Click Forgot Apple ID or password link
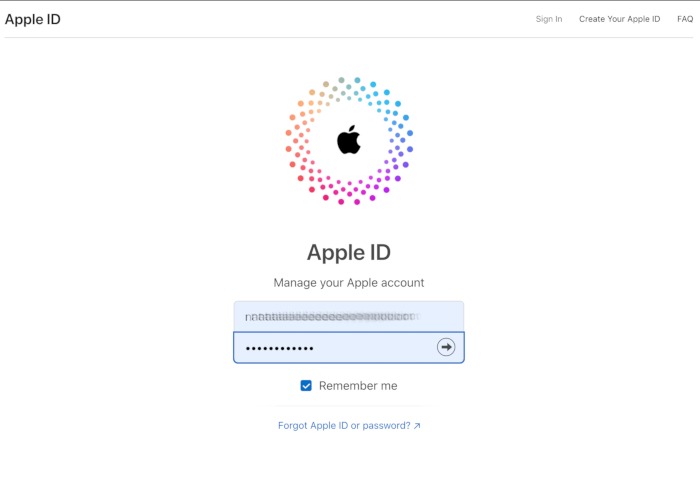Screen dimensions: 700x477 point(349,426)
